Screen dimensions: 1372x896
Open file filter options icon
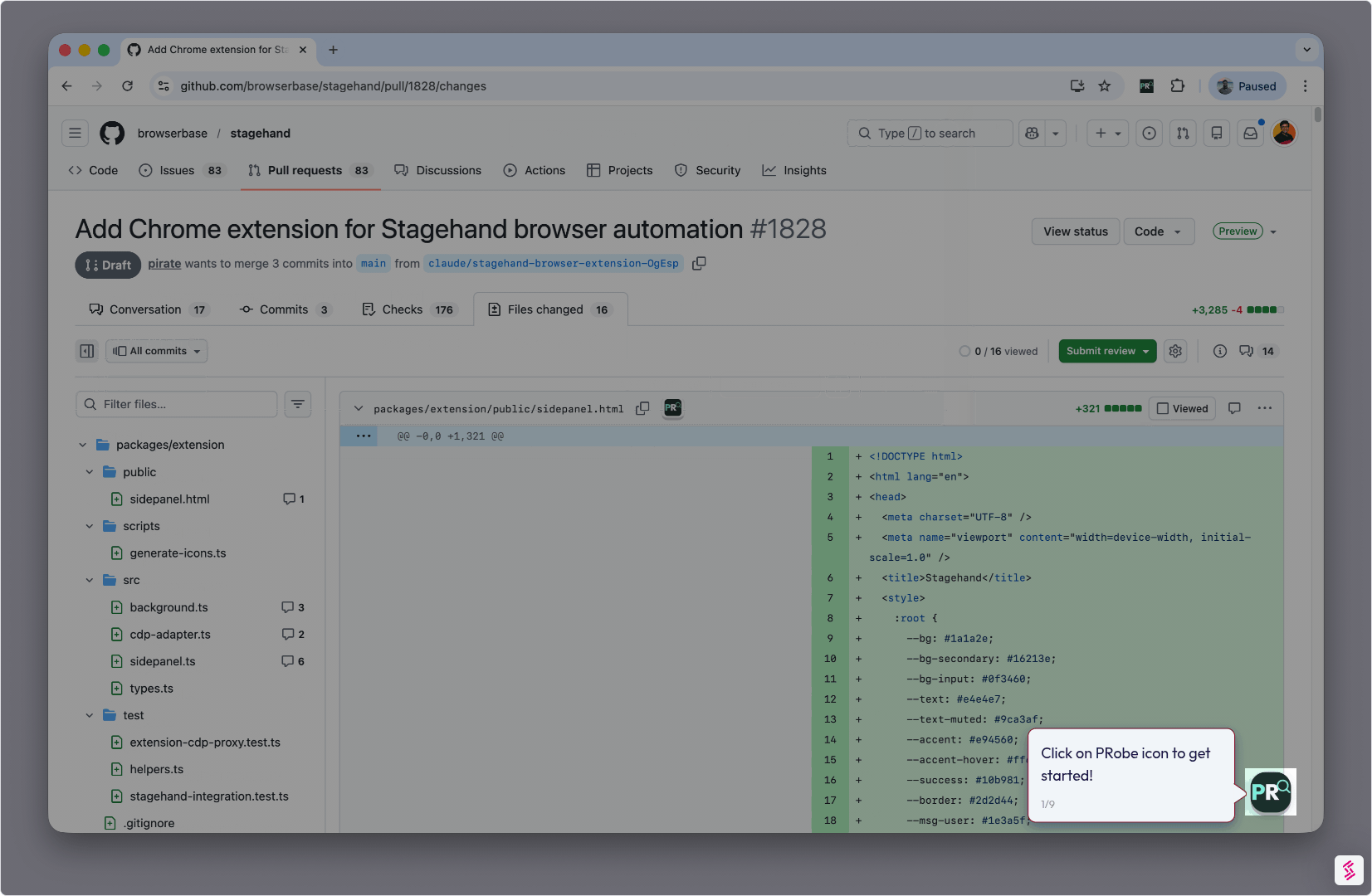click(x=298, y=404)
